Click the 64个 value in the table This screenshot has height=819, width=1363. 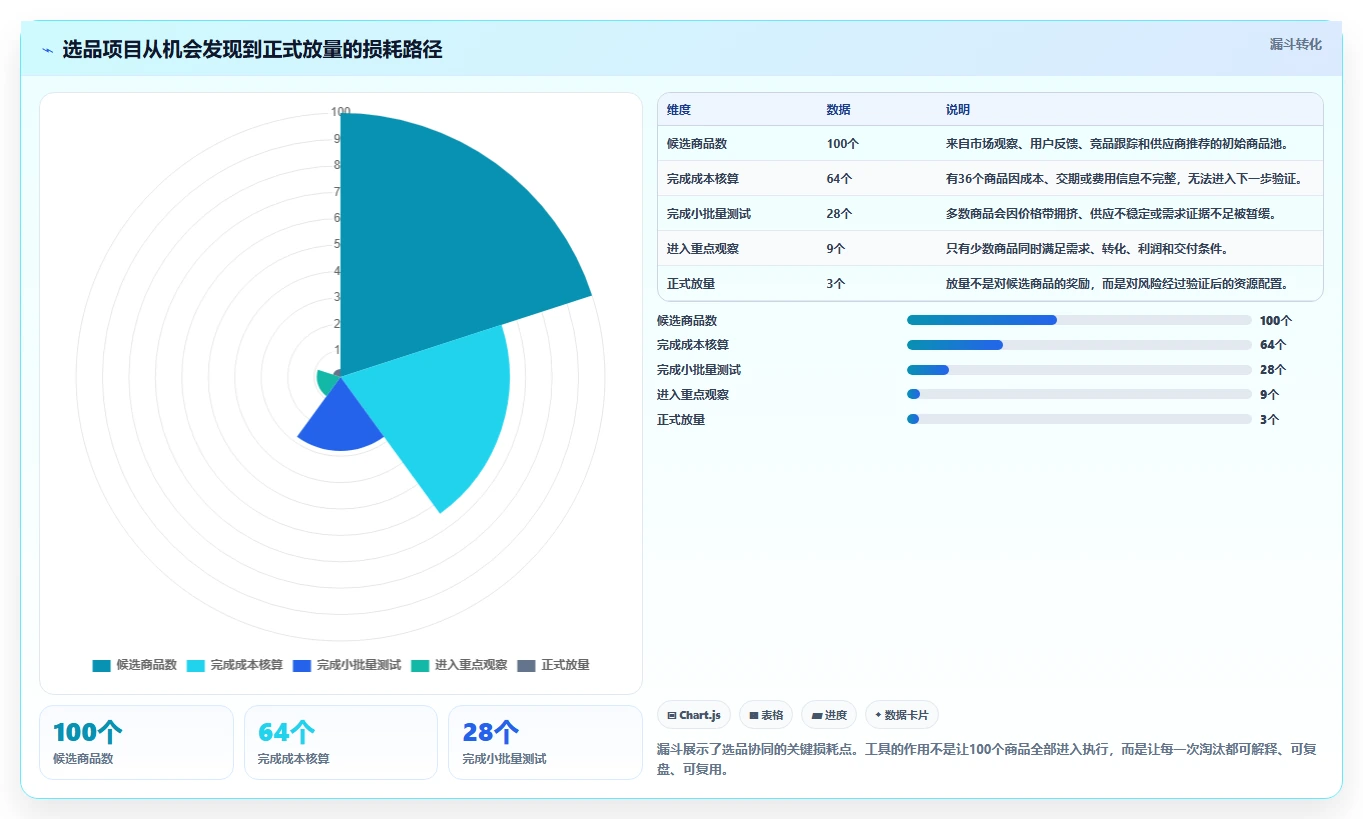click(840, 179)
